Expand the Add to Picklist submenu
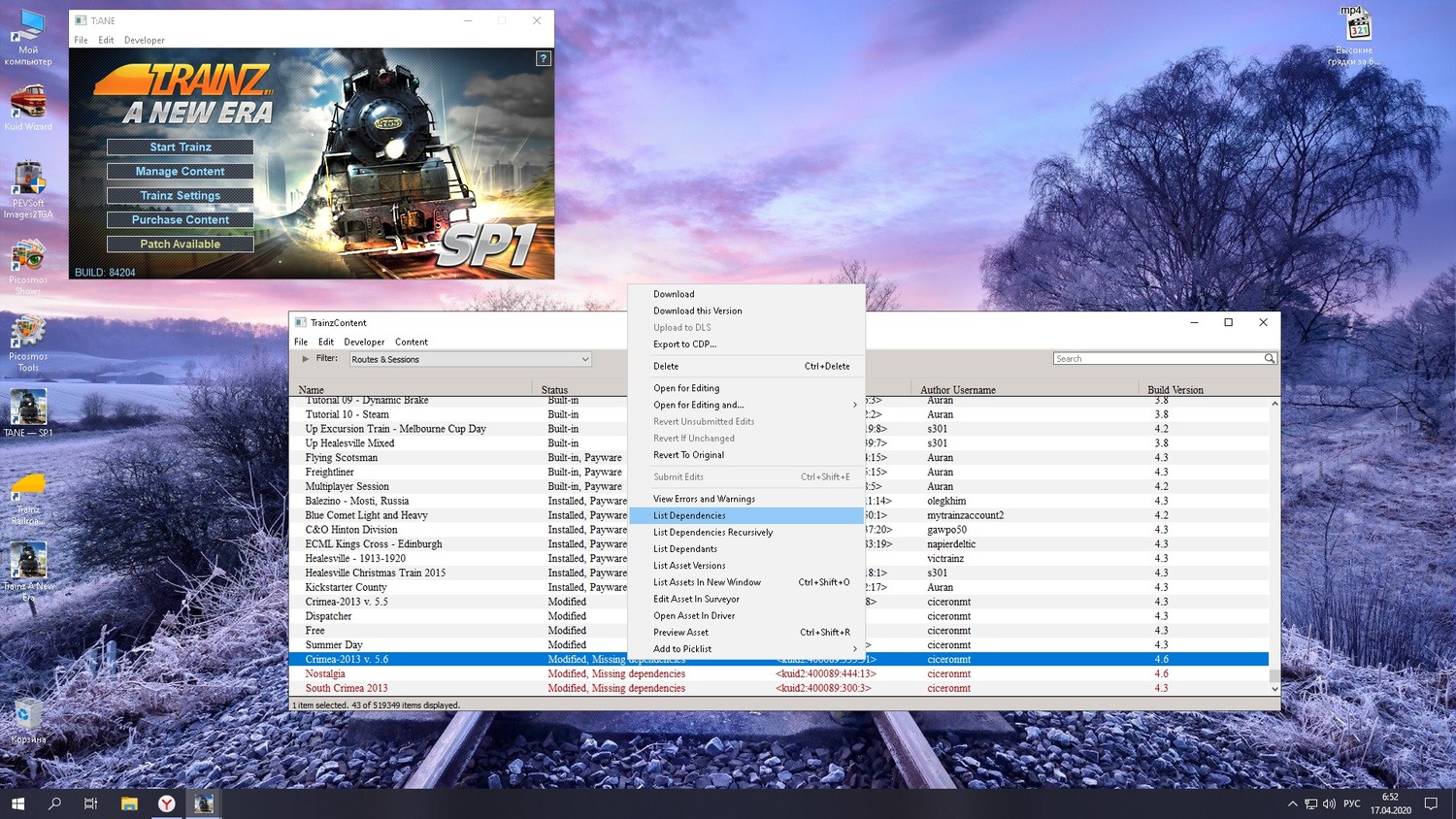Image resolution: width=1456 pixels, height=819 pixels. coord(746,649)
